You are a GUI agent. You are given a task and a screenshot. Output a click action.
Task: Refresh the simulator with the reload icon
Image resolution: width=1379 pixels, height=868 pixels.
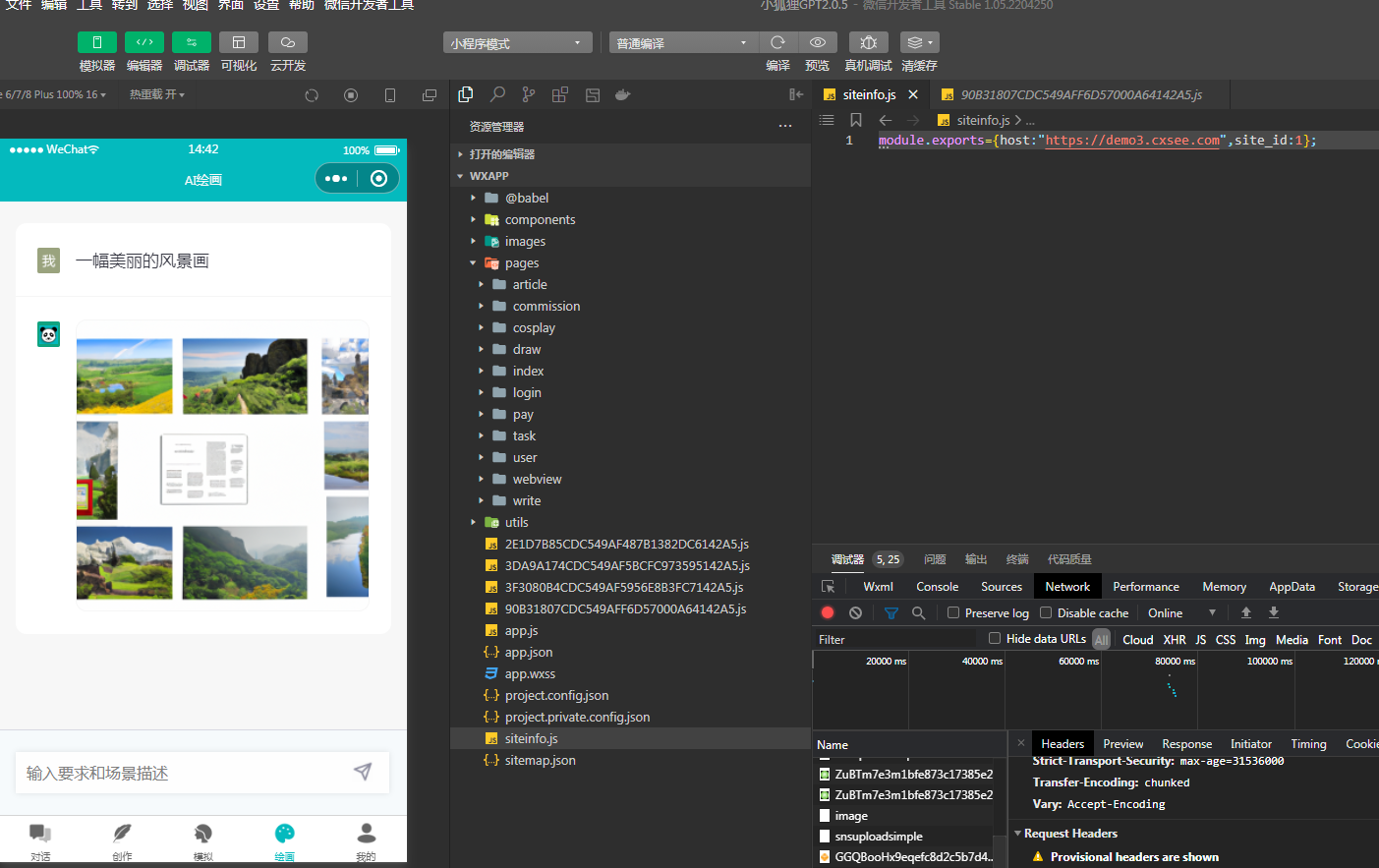pos(312,95)
